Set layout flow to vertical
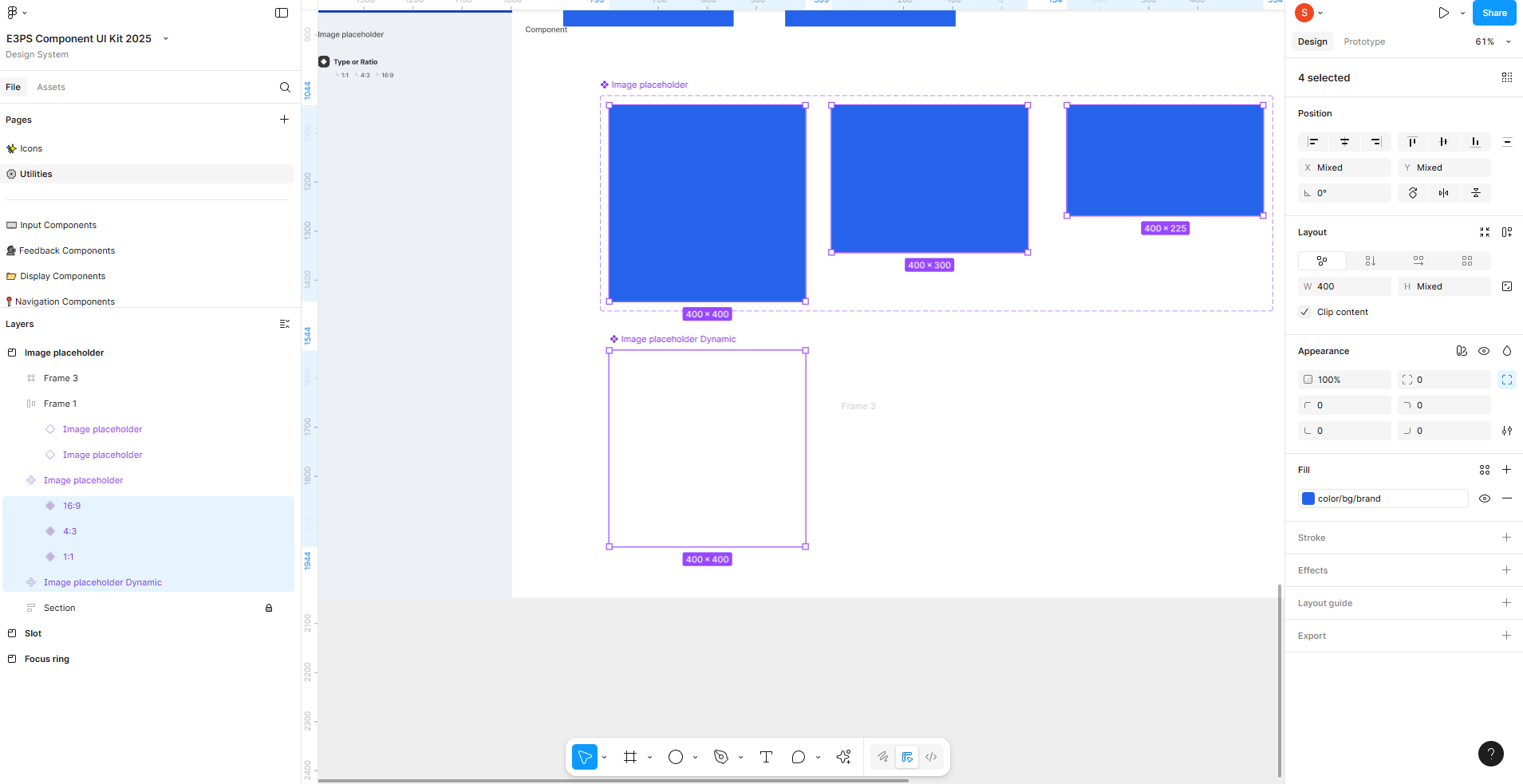Screen dimensions: 1523x784 tap(1370, 261)
